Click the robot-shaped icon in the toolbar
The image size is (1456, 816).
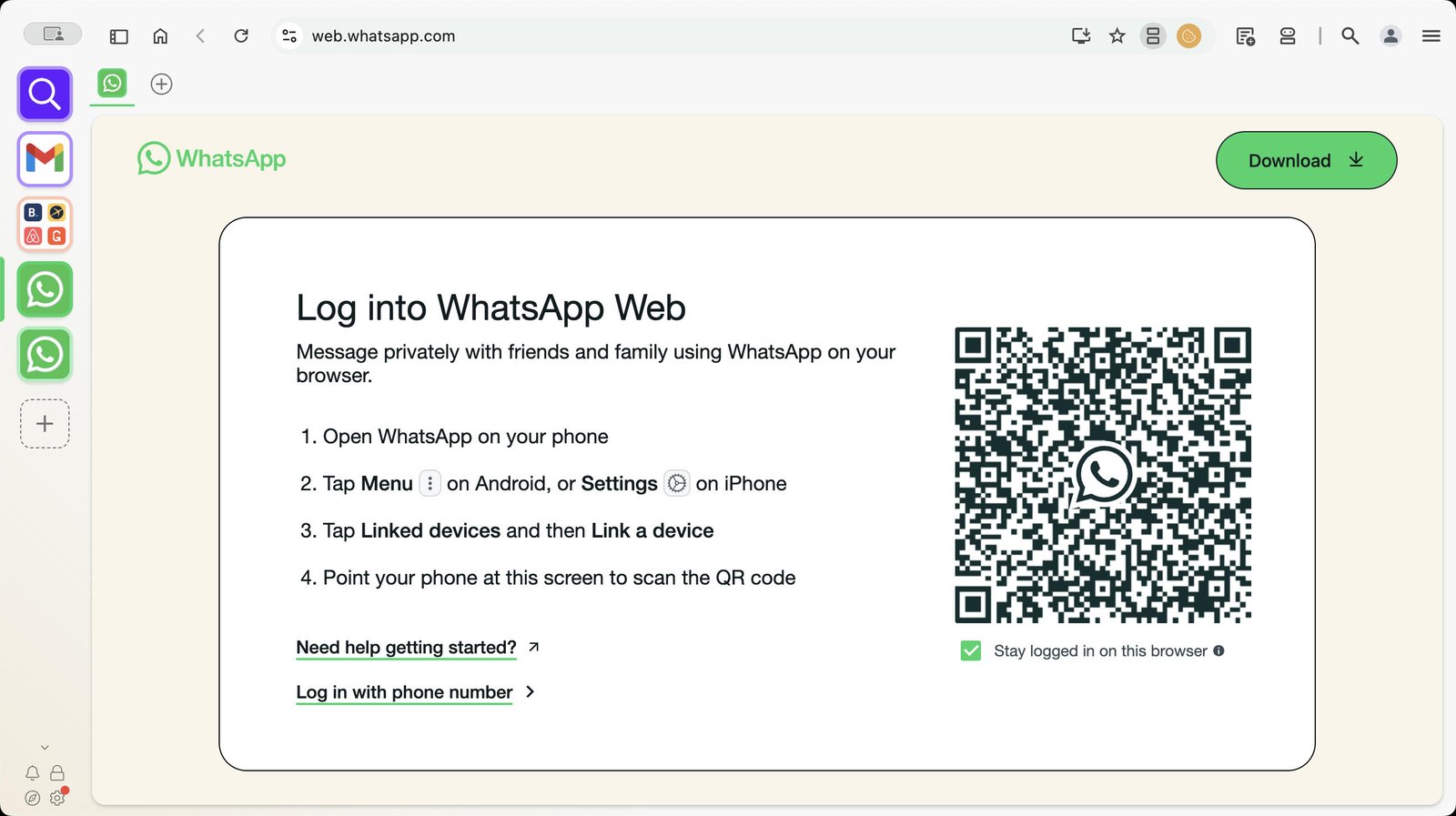click(x=1288, y=36)
